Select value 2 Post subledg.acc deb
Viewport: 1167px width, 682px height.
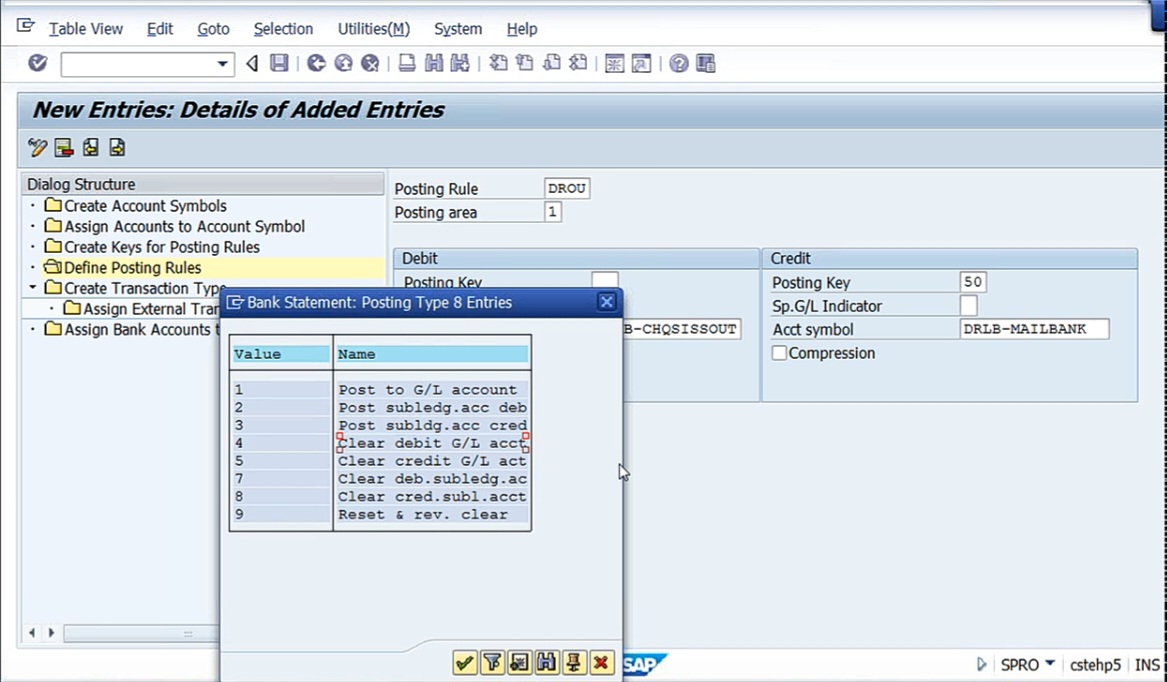click(x=380, y=407)
